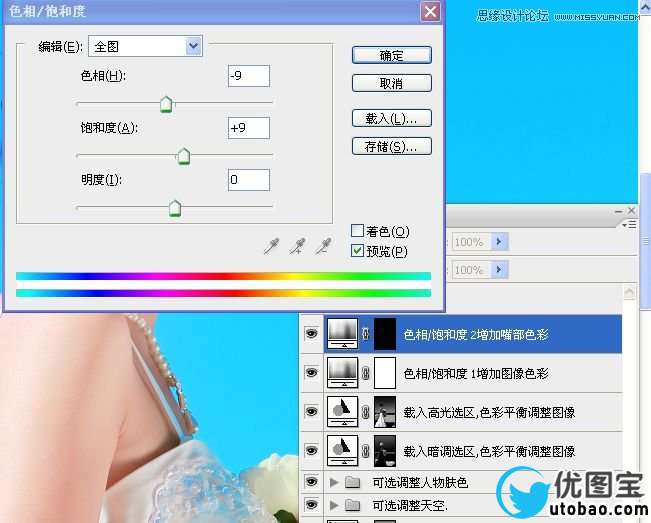Screen dimensions: 651x523
Task: Click adjustment thumbnail of 色相/饱和度 1增加图像色彩 layer
Action: click(x=343, y=372)
